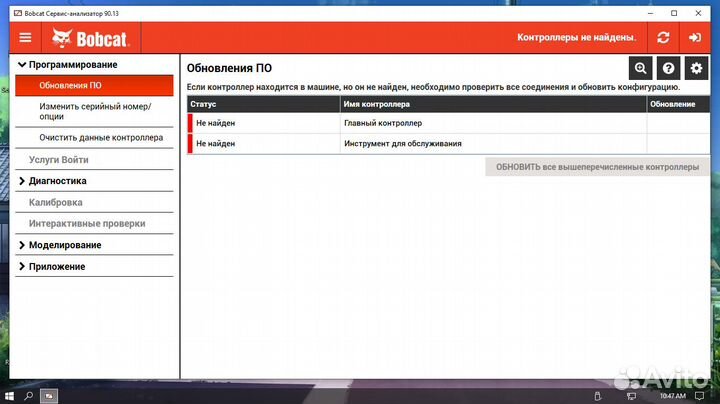The width and height of the screenshot is (720, 404).
Task: Open the hamburger menu in the header
Action: 25,37
